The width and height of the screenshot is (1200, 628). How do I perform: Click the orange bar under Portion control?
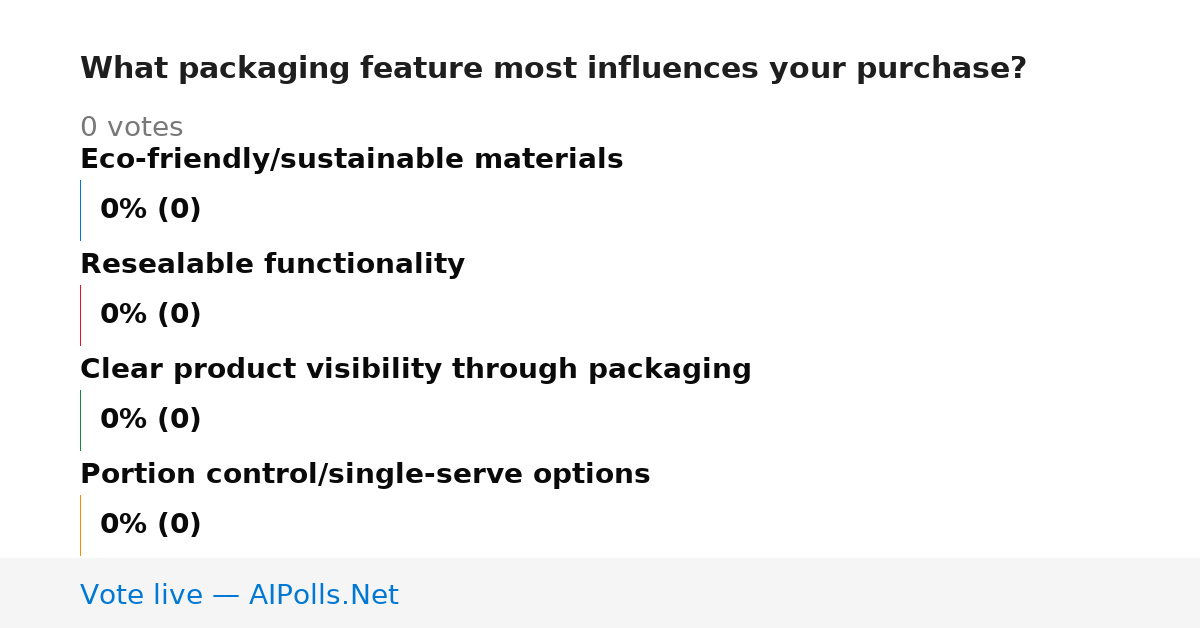click(80, 525)
